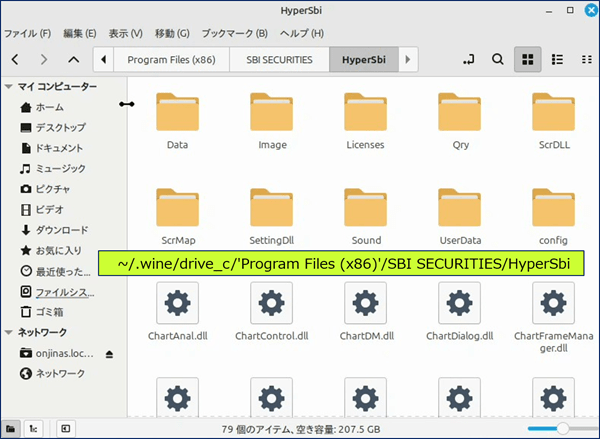600x439 pixels.
Task: Select the ChartAnal.dll file
Action: point(178,312)
